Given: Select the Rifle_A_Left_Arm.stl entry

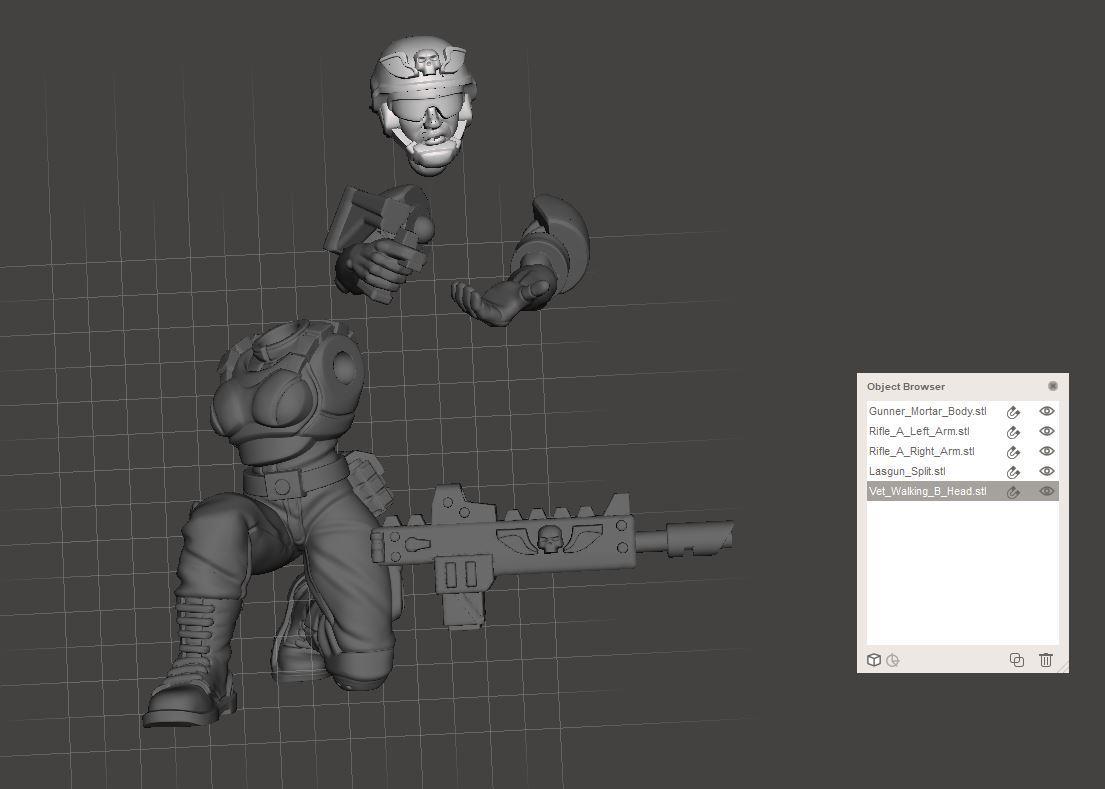Looking at the screenshot, I should 919,431.
